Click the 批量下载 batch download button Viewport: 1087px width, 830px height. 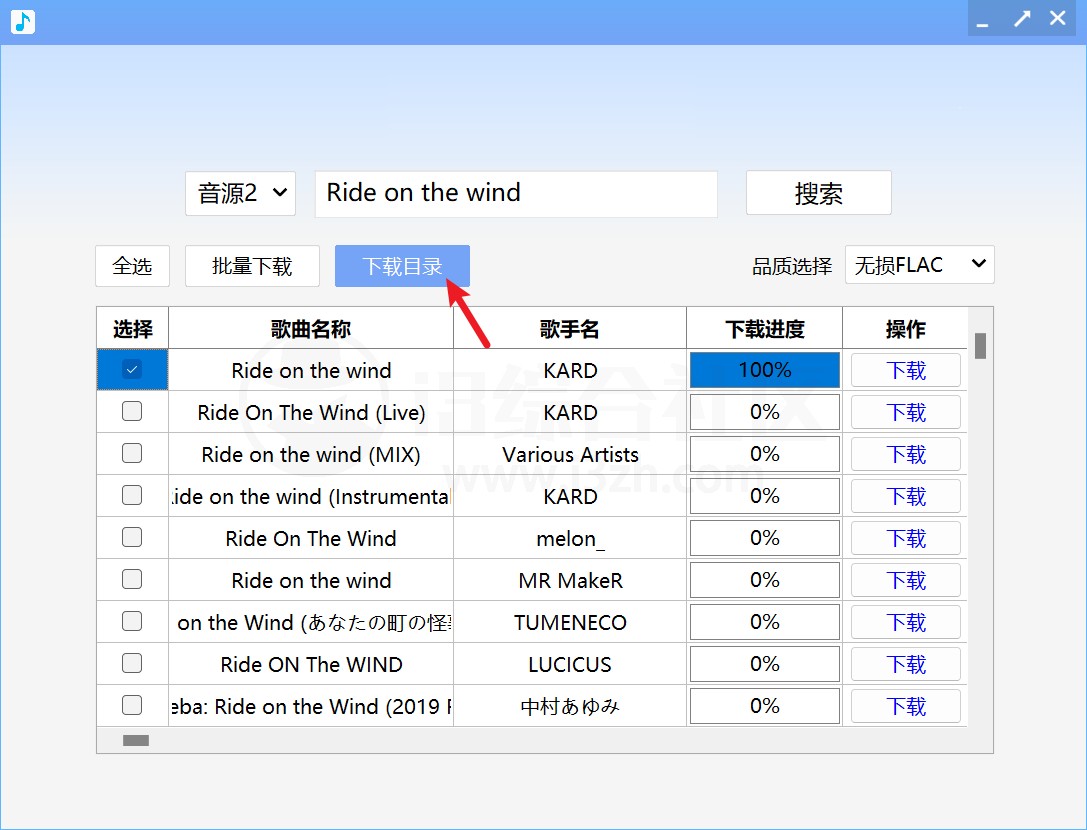tap(252, 266)
